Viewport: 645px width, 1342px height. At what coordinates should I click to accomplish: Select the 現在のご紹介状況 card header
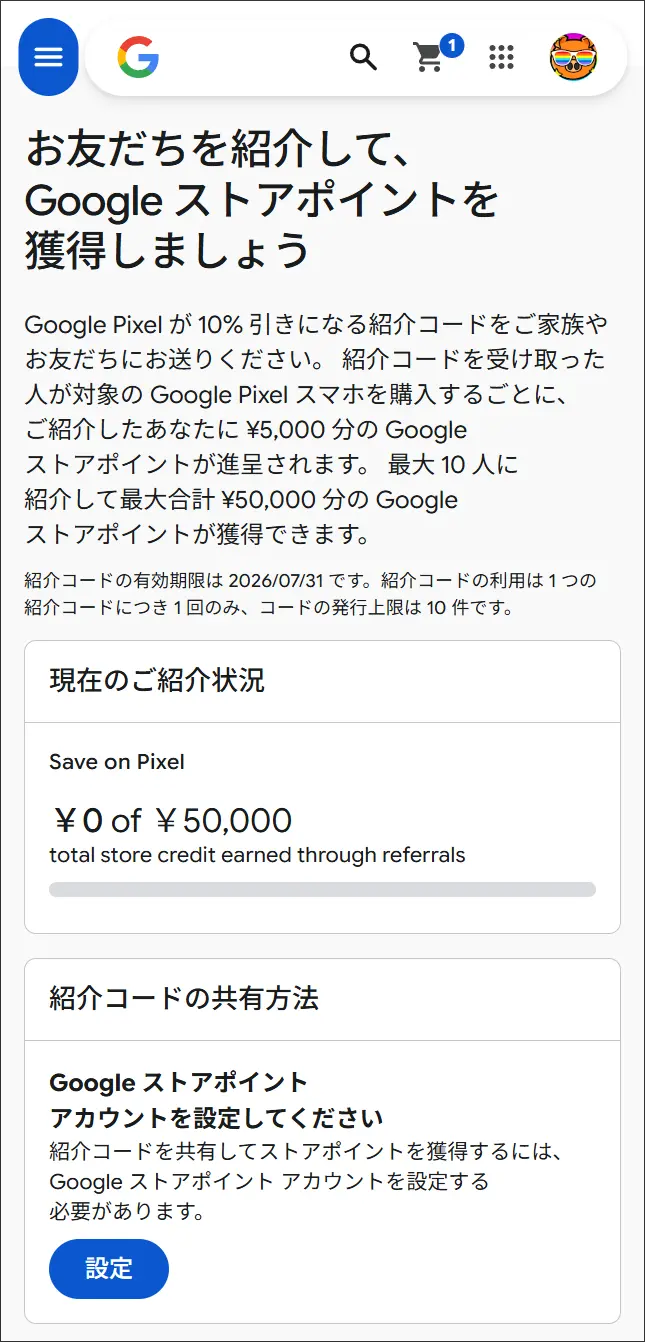(x=157, y=681)
